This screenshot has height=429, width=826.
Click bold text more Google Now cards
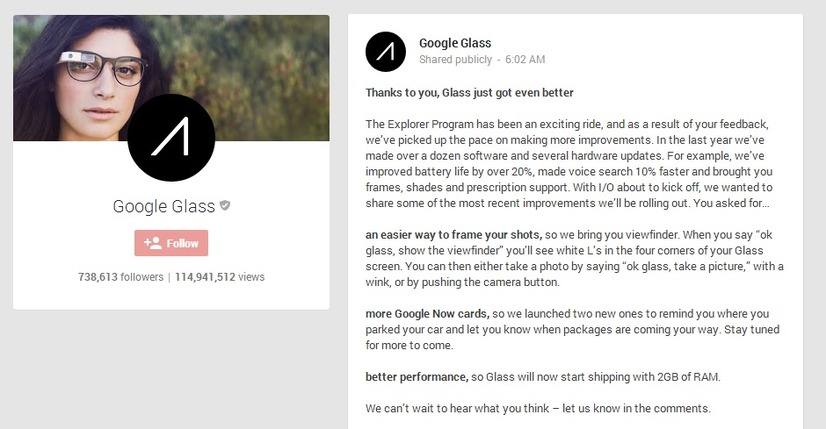pyautogui.click(x=427, y=314)
